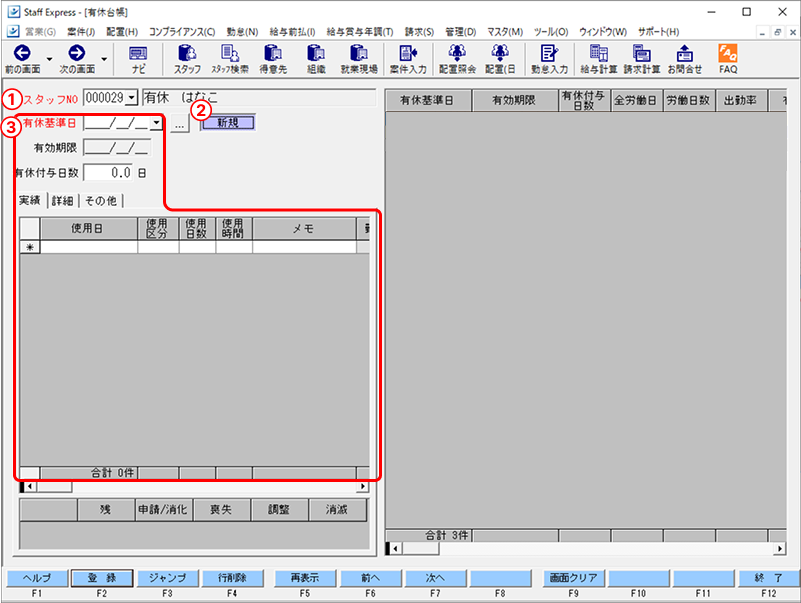The height and width of the screenshot is (603, 801).
Task: Click the 次へ F7 button
Action: coord(435,578)
